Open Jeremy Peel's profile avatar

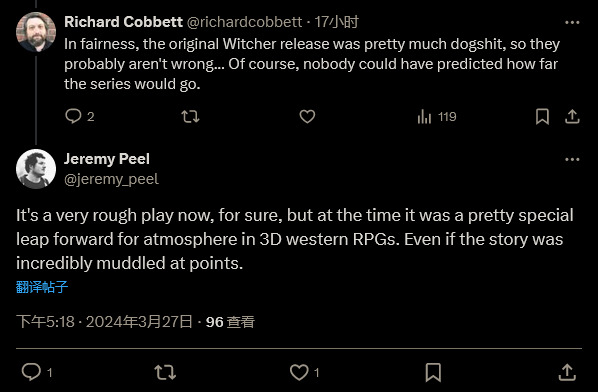[x=36, y=169]
